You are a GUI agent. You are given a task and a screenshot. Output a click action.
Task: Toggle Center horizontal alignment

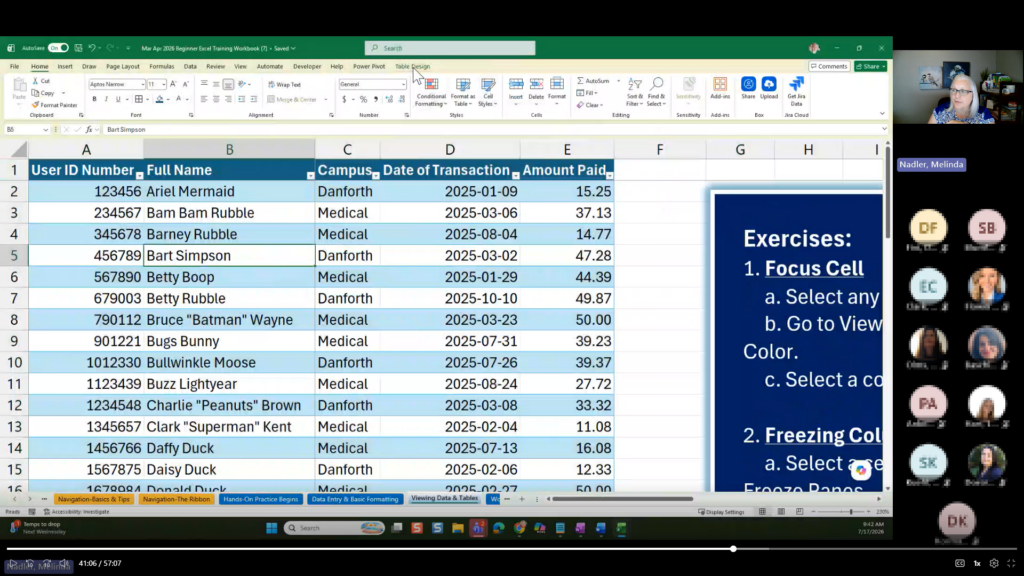coord(216,99)
